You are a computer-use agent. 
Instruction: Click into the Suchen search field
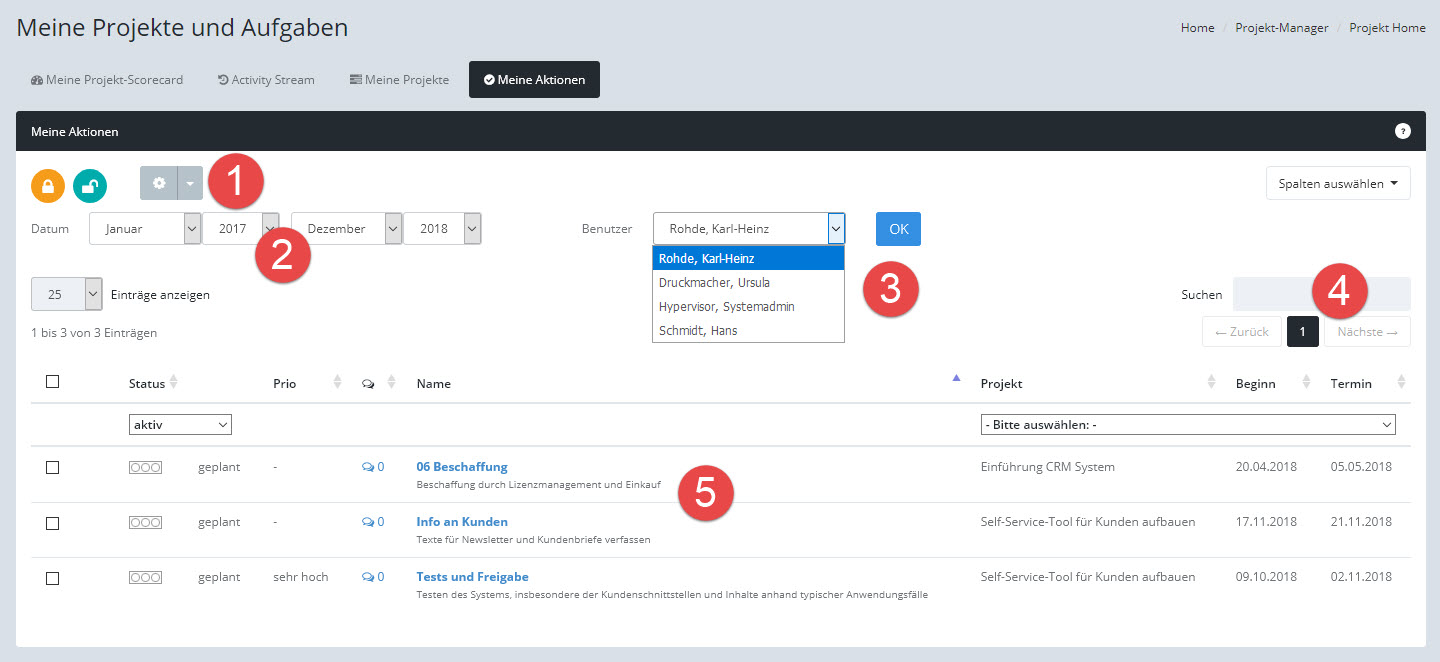click(x=1320, y=295)
